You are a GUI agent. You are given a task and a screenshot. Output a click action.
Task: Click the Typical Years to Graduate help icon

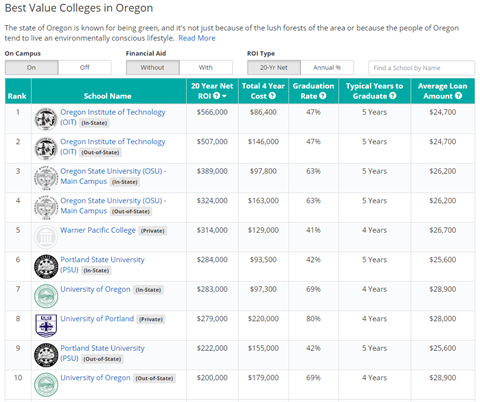click(x=393, y=96)
